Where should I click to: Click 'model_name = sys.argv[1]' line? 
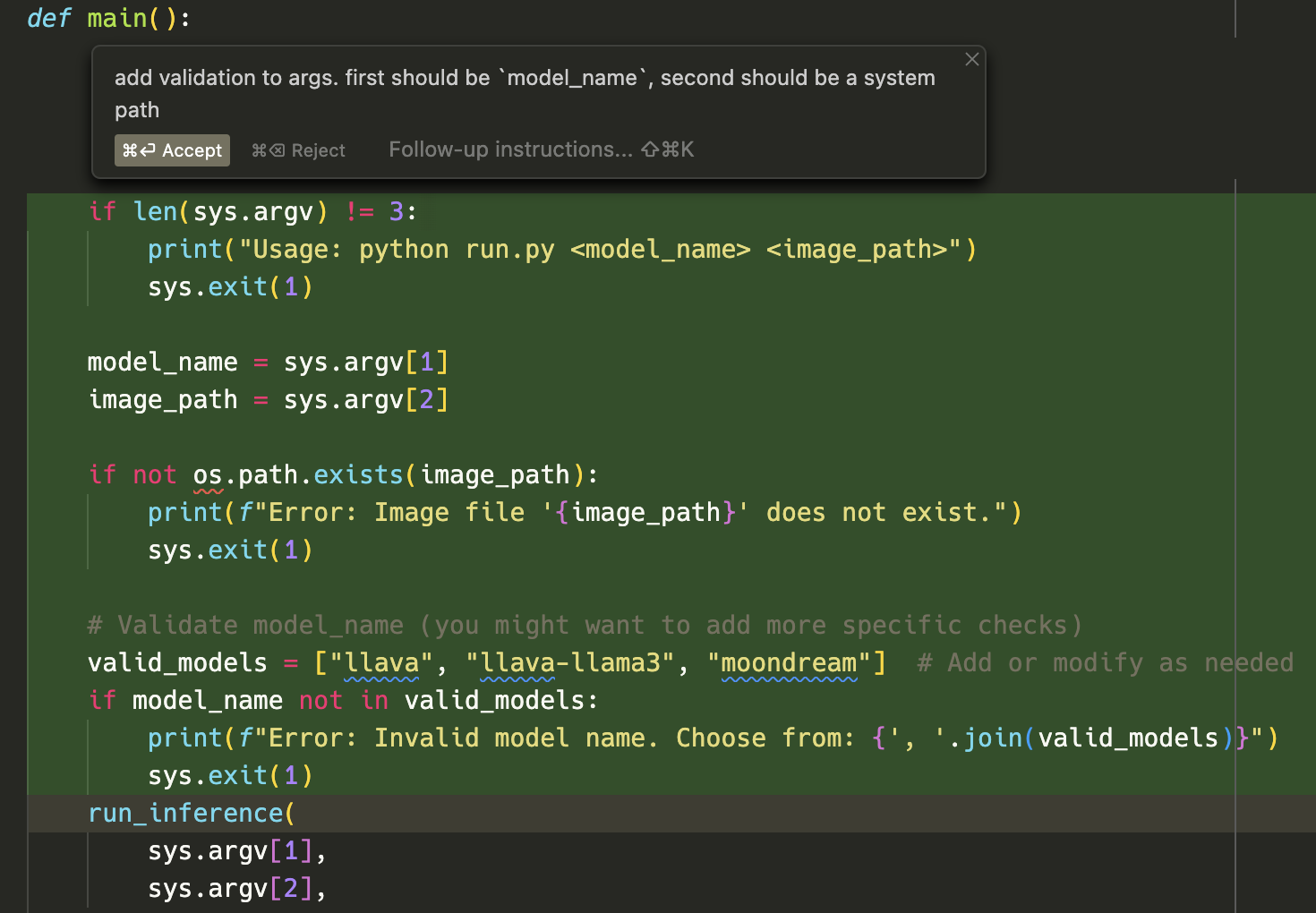click(268, 363)
